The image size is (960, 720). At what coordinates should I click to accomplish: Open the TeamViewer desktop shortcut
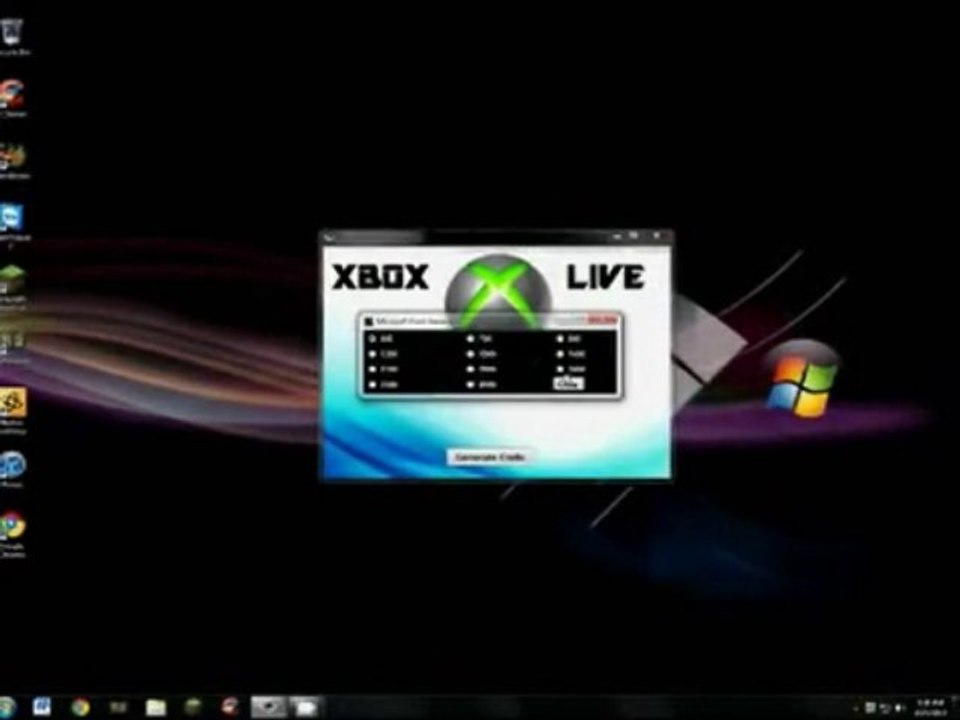click(12, 225)
